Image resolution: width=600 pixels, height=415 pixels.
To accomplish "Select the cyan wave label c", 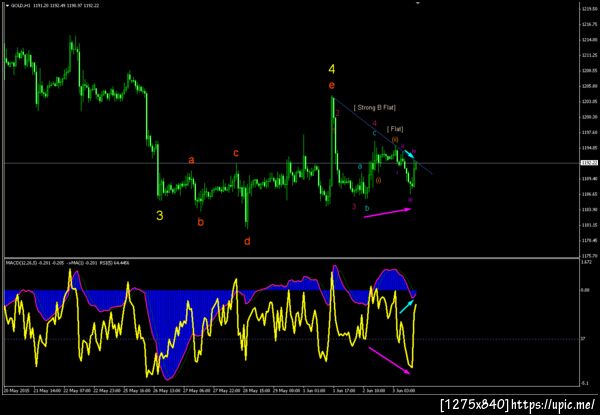I will click(x=375, y=133).
